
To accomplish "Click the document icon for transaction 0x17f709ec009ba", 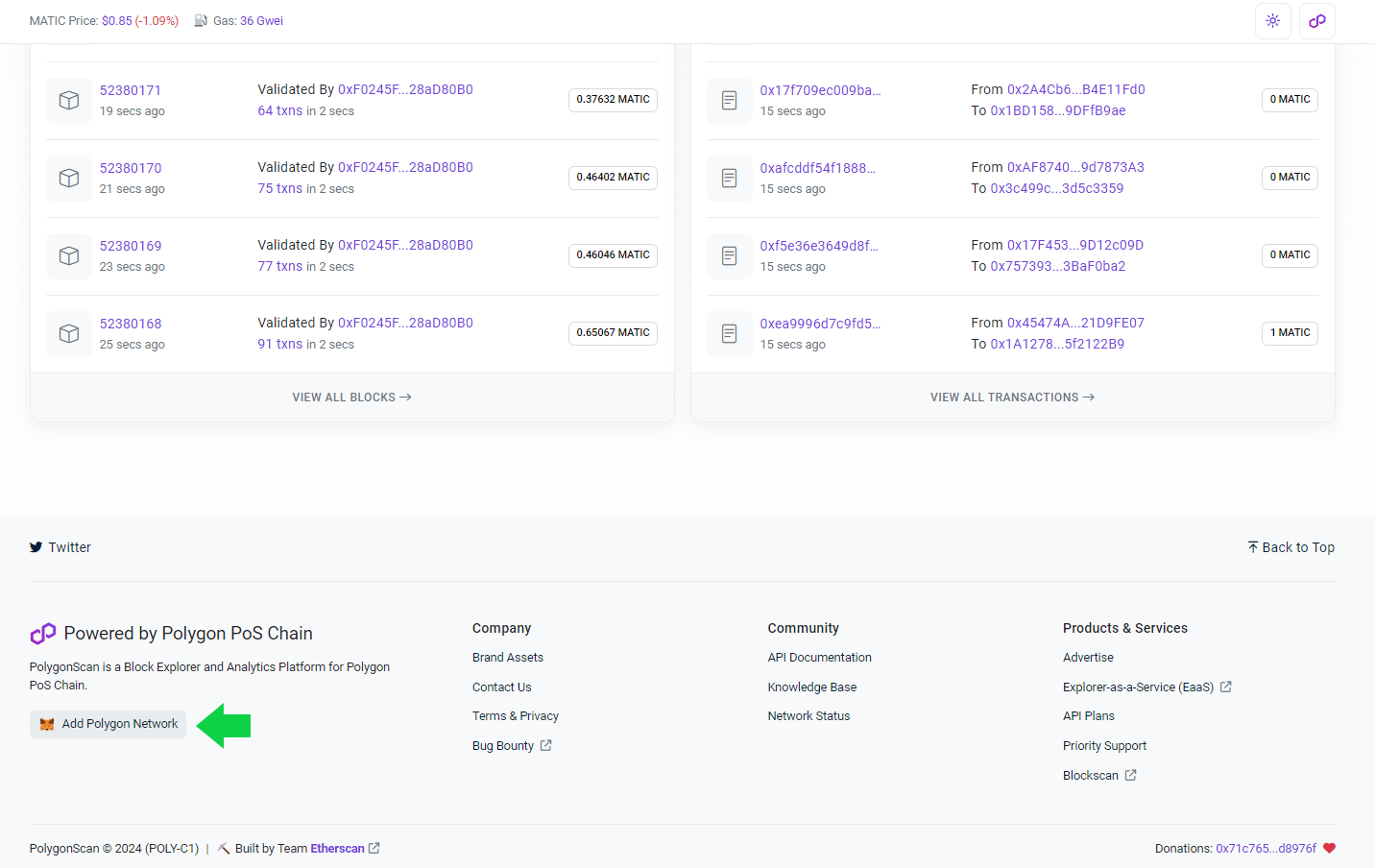I will tap(729, 100).
